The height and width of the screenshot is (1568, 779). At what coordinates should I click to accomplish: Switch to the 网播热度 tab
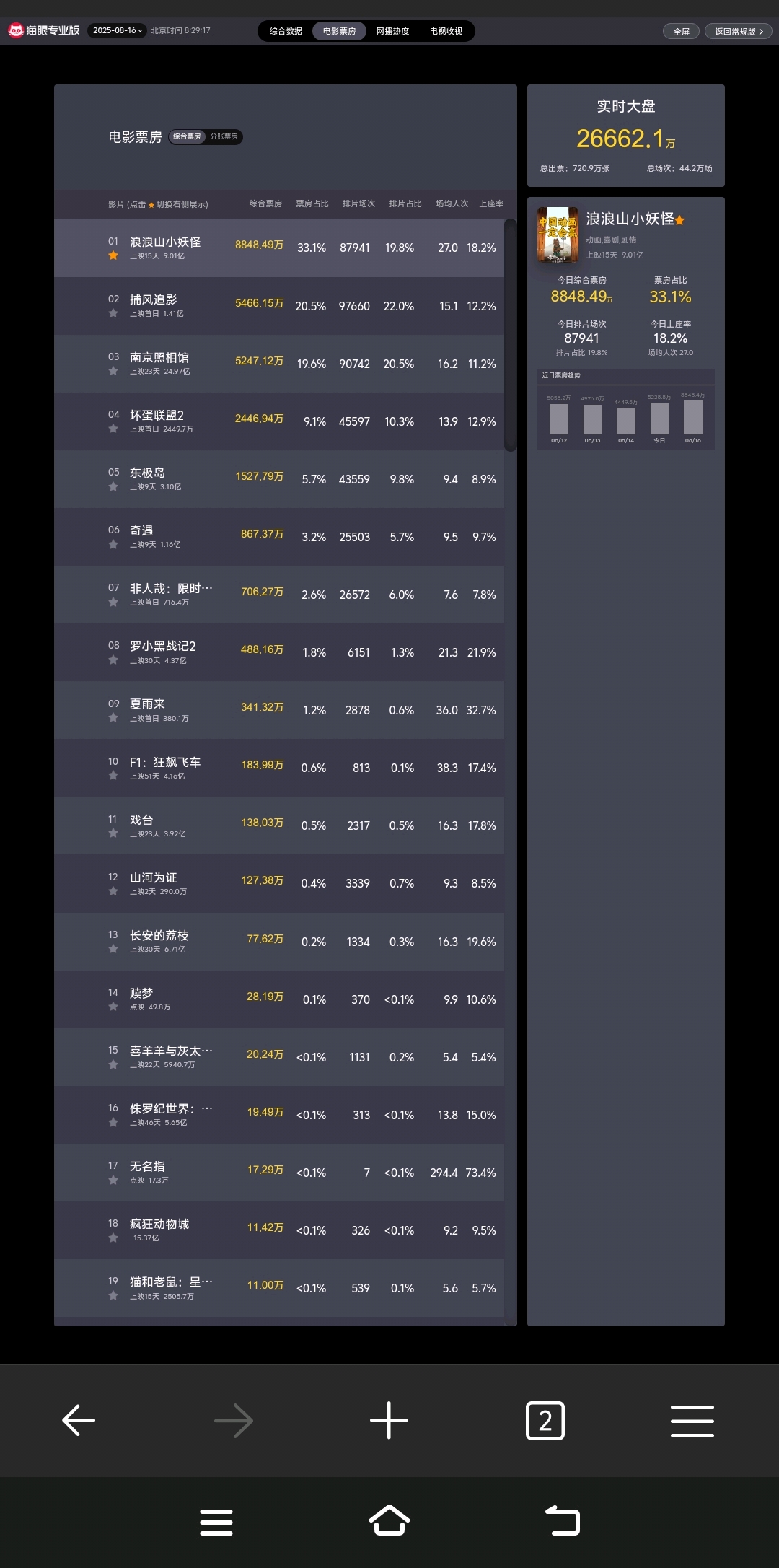[392, 31]
